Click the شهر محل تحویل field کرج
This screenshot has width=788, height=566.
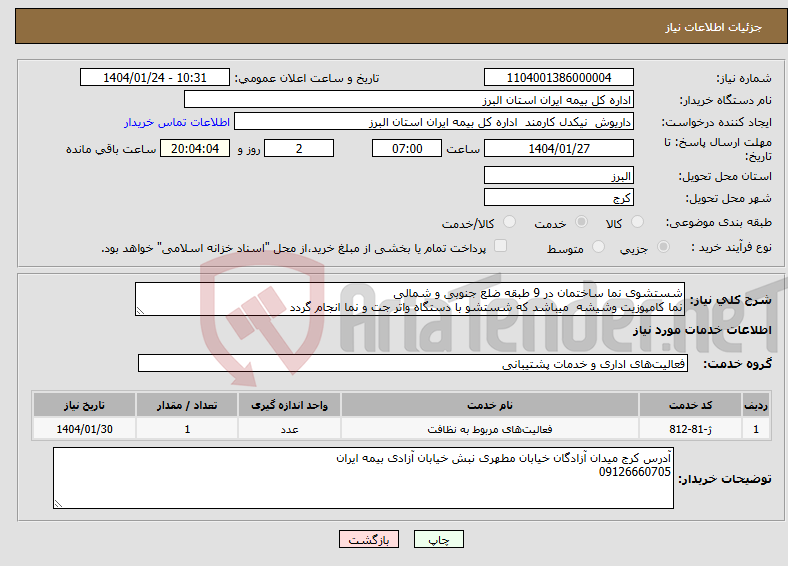558,197
